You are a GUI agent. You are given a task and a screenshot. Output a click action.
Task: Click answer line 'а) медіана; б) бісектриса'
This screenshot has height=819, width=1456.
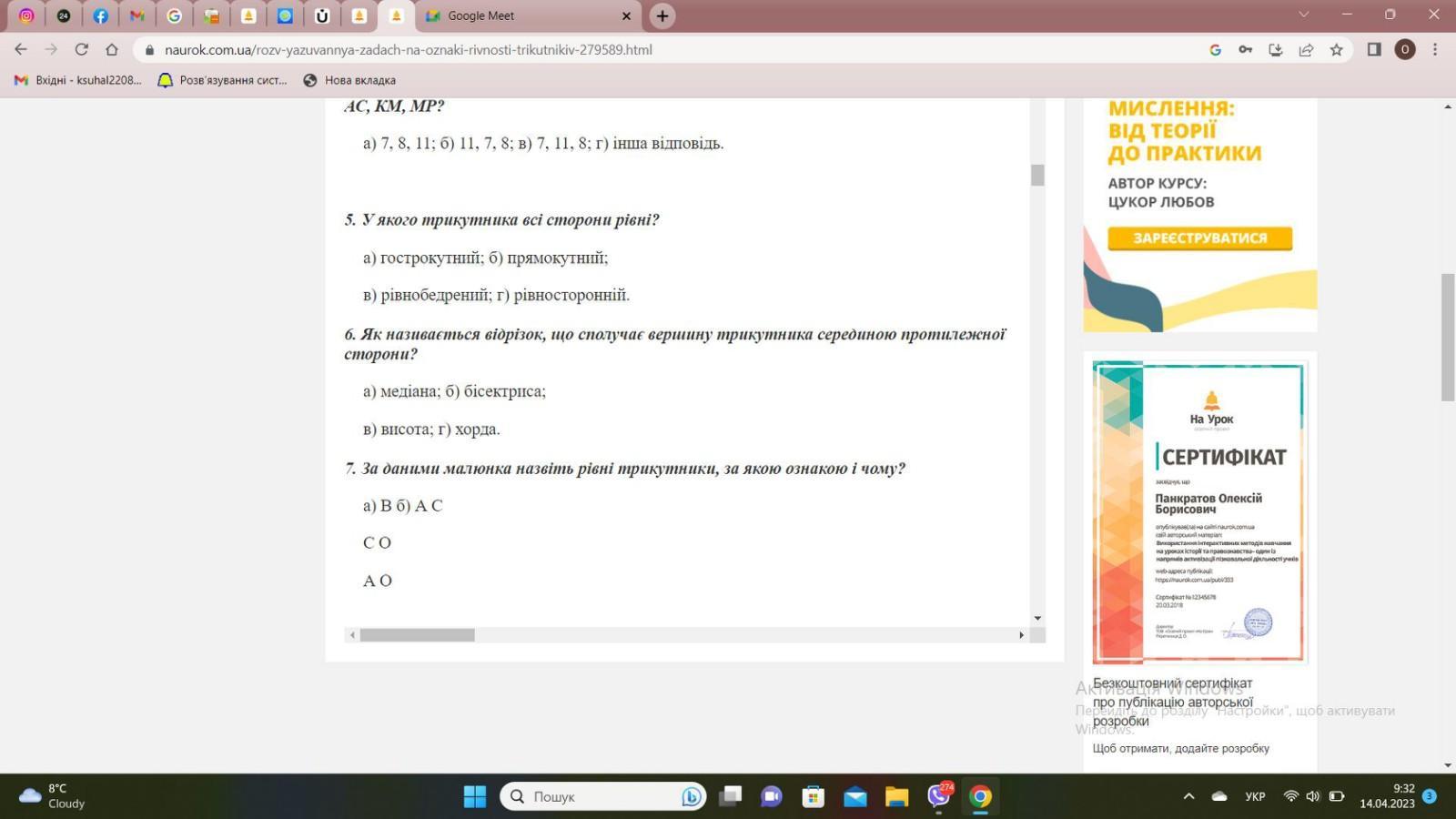(454, 391)
